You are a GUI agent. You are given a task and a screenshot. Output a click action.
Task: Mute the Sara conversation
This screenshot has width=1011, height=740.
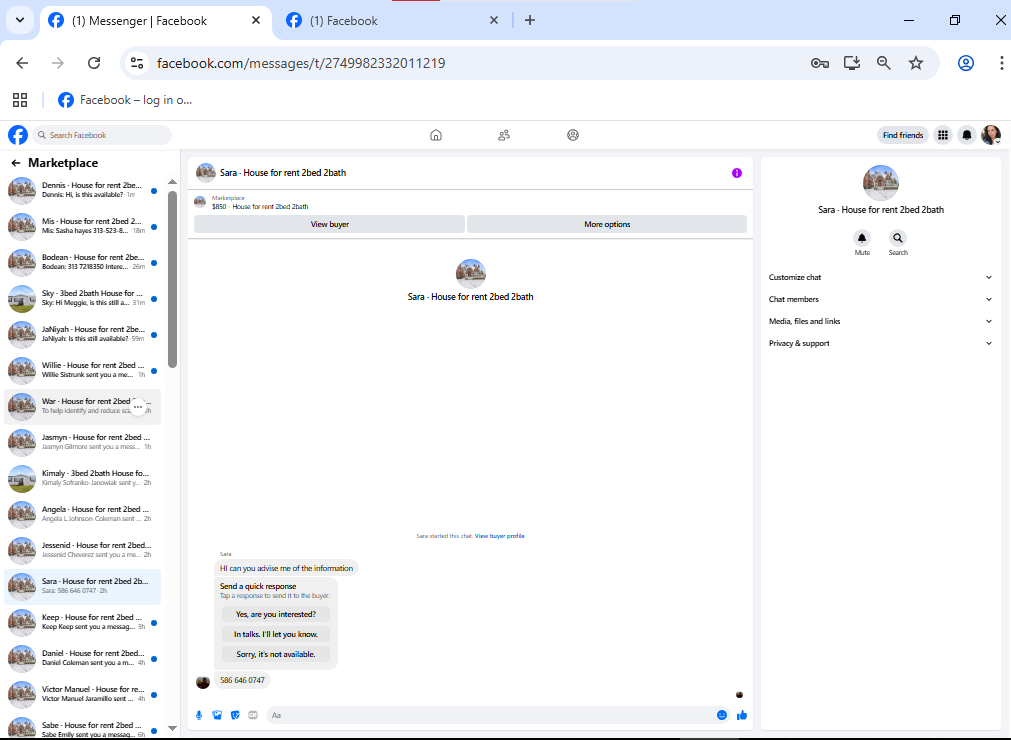pos(862,238)
